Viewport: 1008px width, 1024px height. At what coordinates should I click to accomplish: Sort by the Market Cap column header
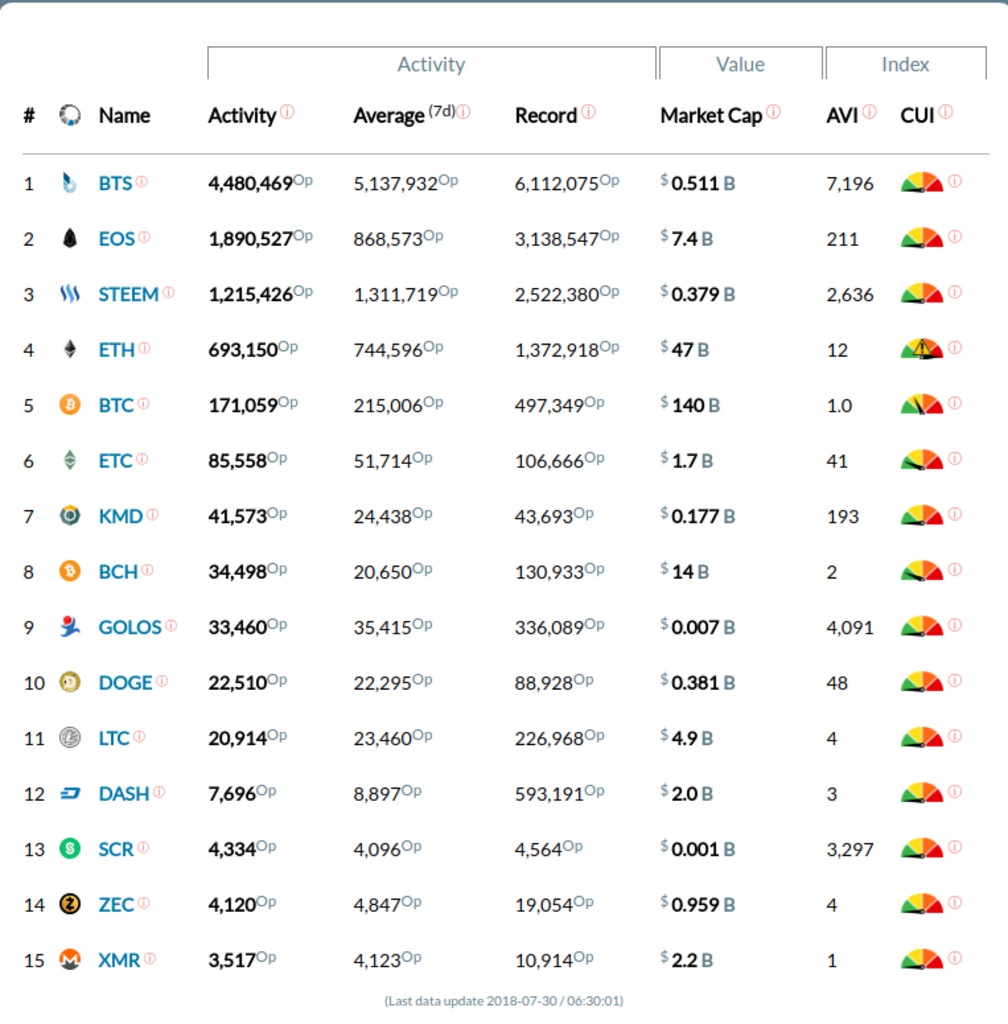pos(711,116)
